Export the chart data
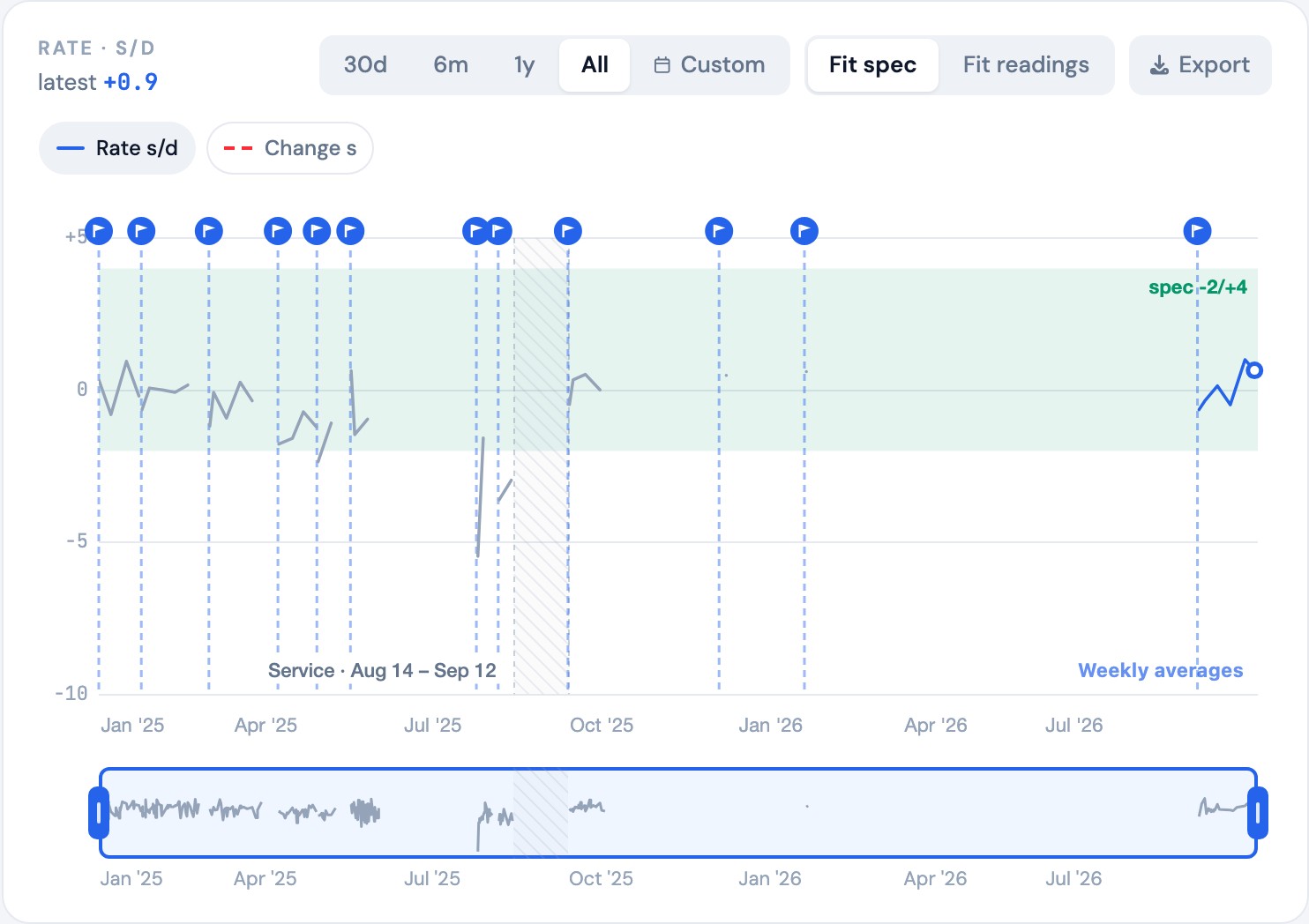 pos(1201,64)
